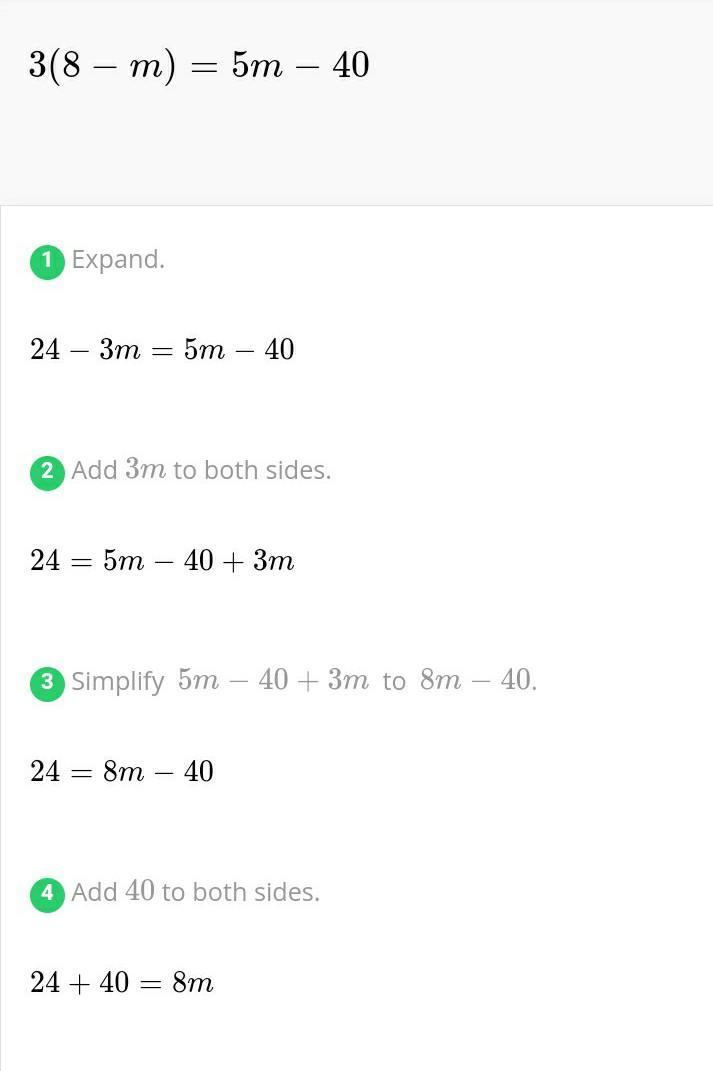713x1071 pixels.
Task: Click the equation 24 = 8m − 40
Action: point(121,771)
